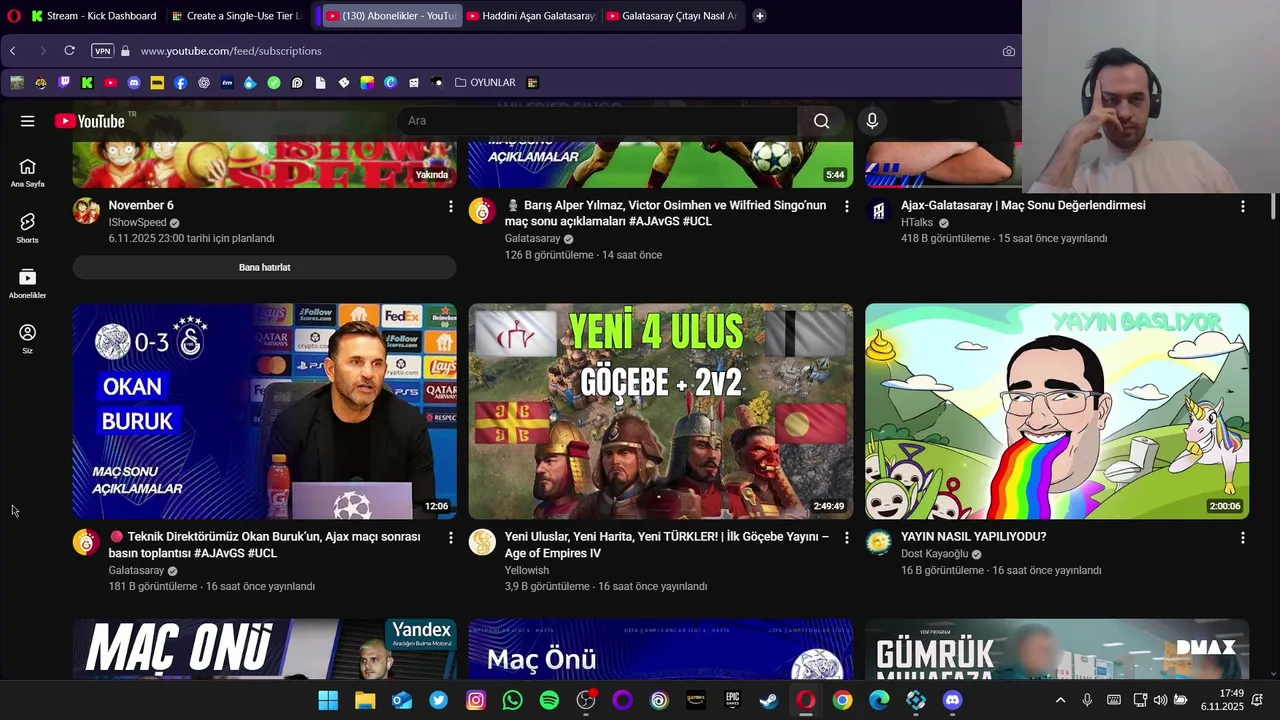
Task: Switch to Create a Single-Use Tier List tab
Action: point(236,16)
